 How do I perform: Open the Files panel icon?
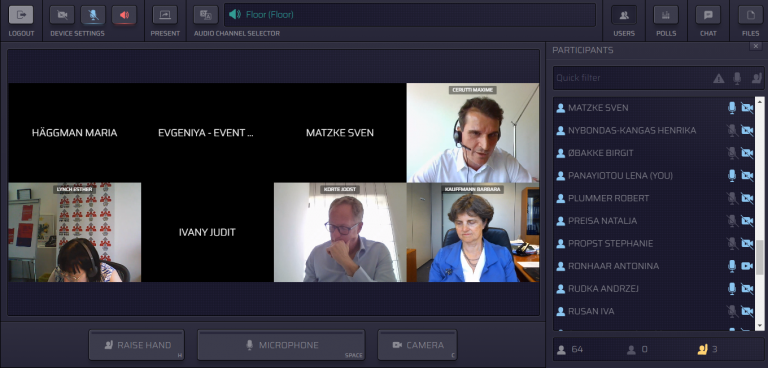click(750, 15)
